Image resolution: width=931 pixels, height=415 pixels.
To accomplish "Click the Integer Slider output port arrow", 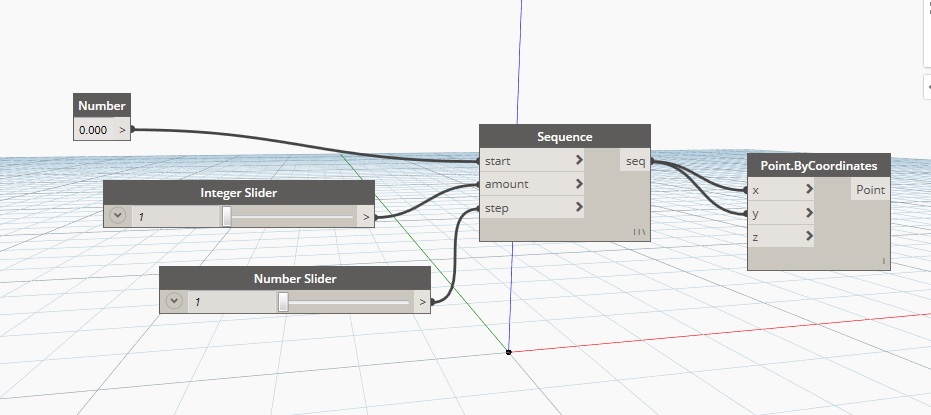I will [x=366, y=216].
